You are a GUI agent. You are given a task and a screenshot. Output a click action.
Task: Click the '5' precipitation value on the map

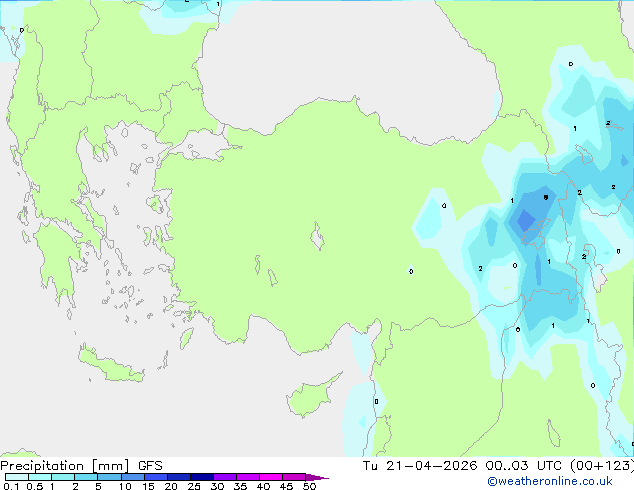[546, 197]
